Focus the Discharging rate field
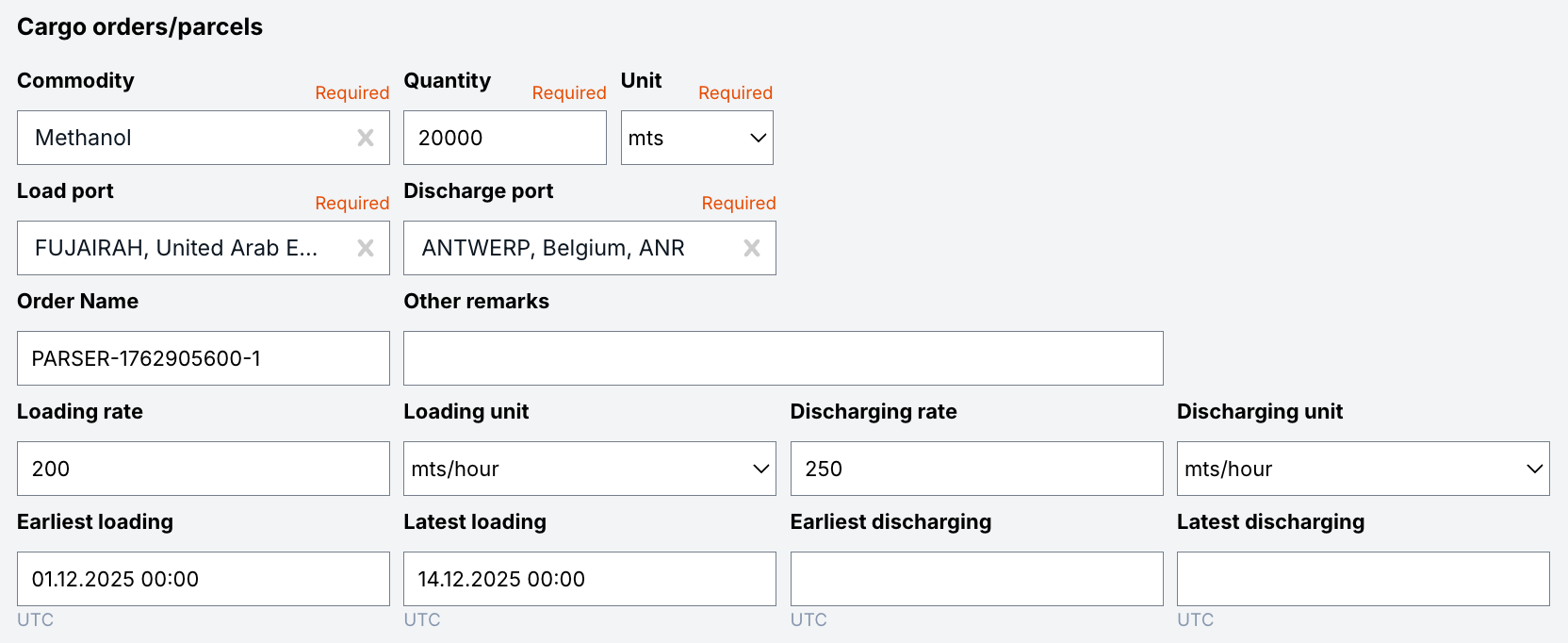Image resolution: width=1568 pixels, height=643 pixels. 975,469
